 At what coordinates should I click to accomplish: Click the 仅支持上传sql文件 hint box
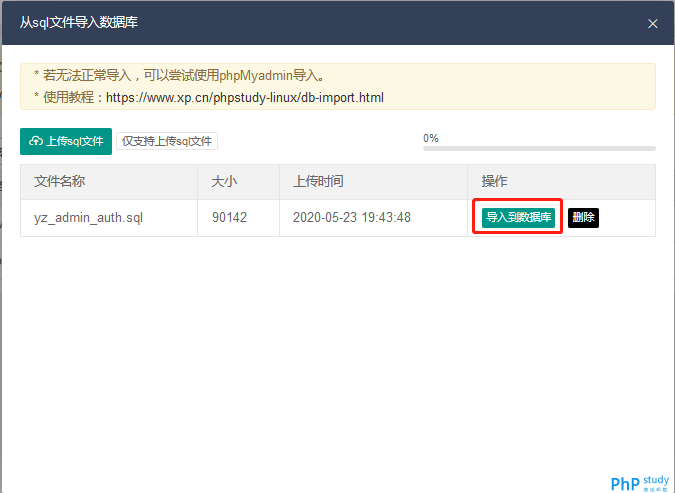pos(167,141)
